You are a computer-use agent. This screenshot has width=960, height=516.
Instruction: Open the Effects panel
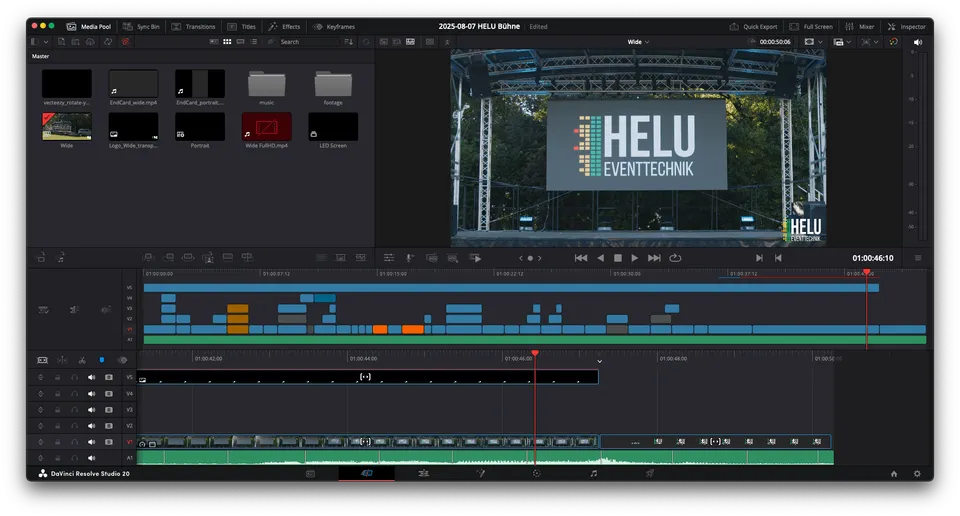284,26
